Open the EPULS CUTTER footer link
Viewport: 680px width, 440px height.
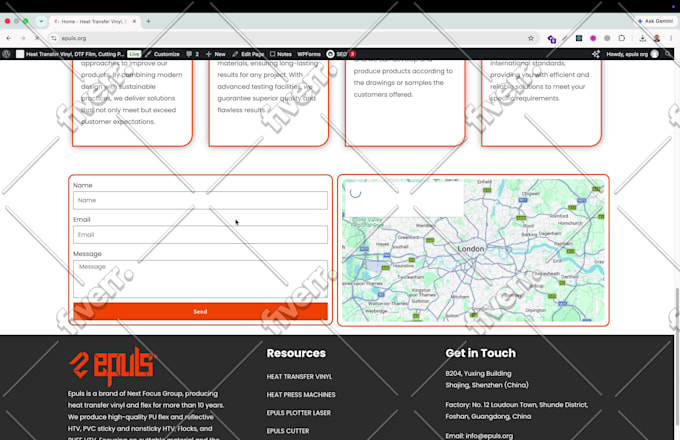tap(288, 431)
